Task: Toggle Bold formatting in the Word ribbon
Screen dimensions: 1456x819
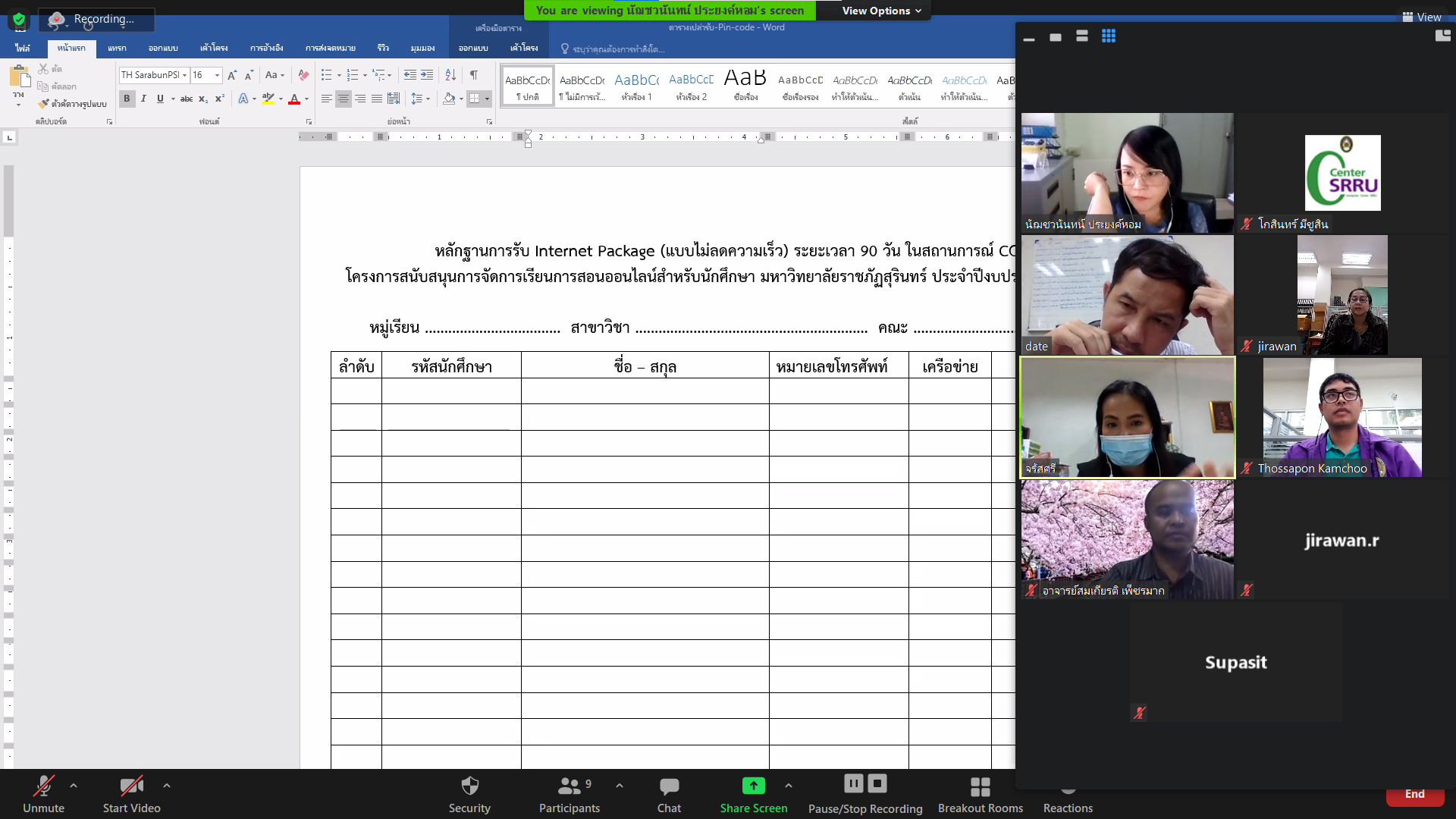Action: pyautogui.click(x=127, y=99)
